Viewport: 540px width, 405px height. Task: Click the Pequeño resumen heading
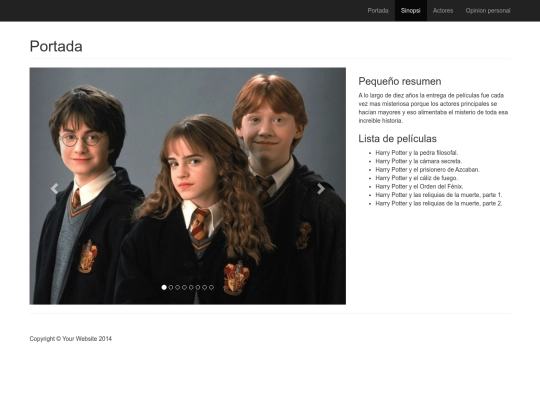(399, 81)
